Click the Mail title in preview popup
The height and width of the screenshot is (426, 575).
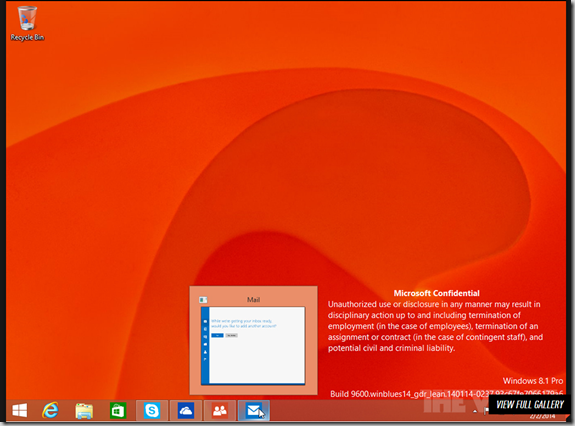pos(253,300)
